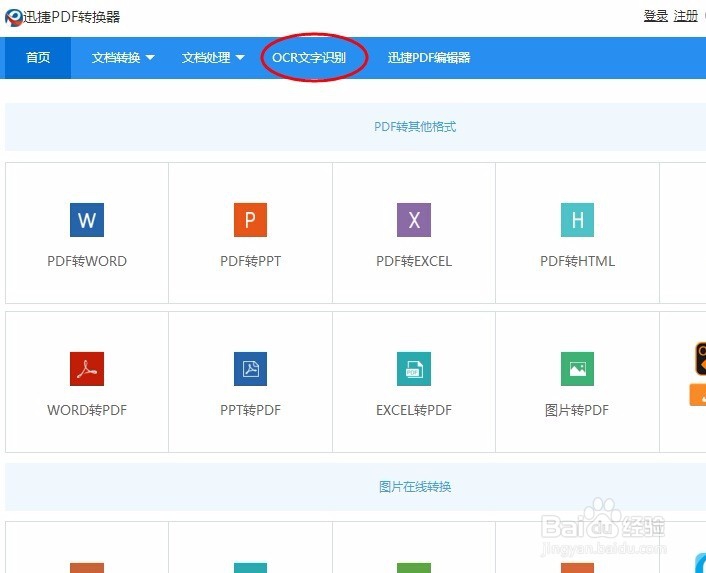Click the 图片在线转换 section header
This screenshot has height=573, width=706.
coord(415,487)
